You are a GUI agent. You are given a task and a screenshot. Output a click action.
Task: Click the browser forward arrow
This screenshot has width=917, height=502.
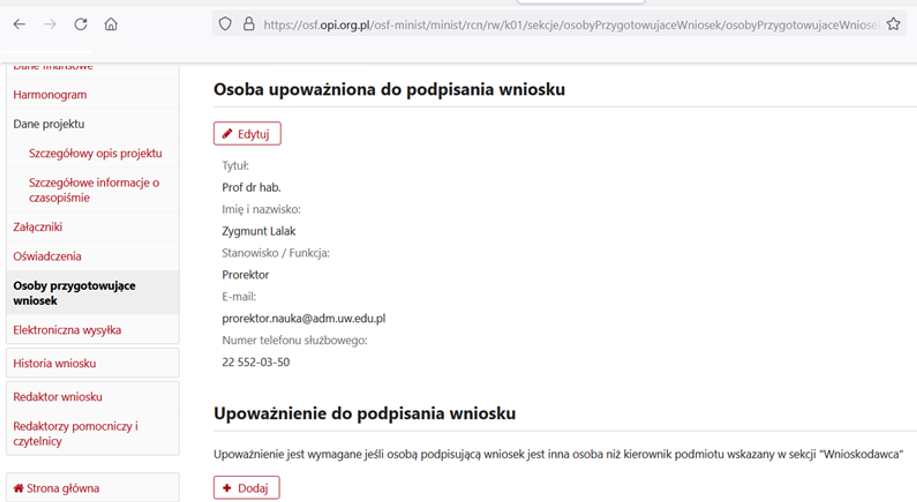[50, 24]
